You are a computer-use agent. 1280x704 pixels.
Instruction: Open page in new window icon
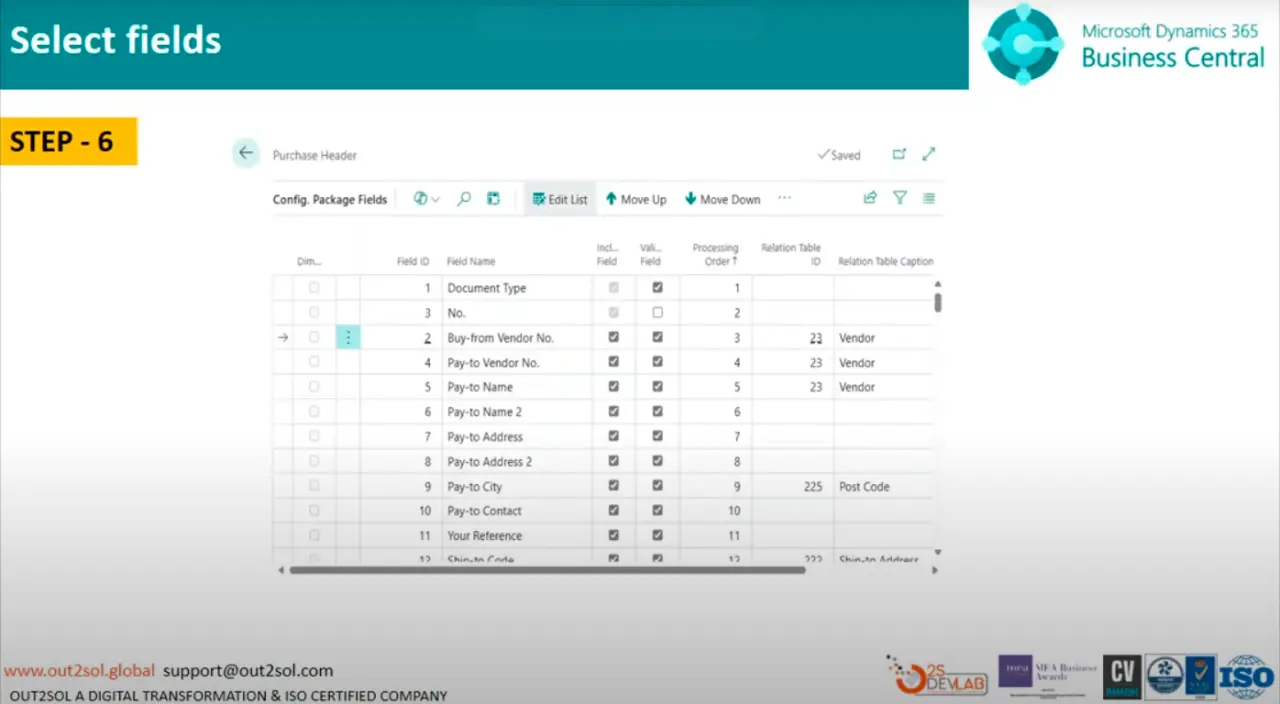899,154
